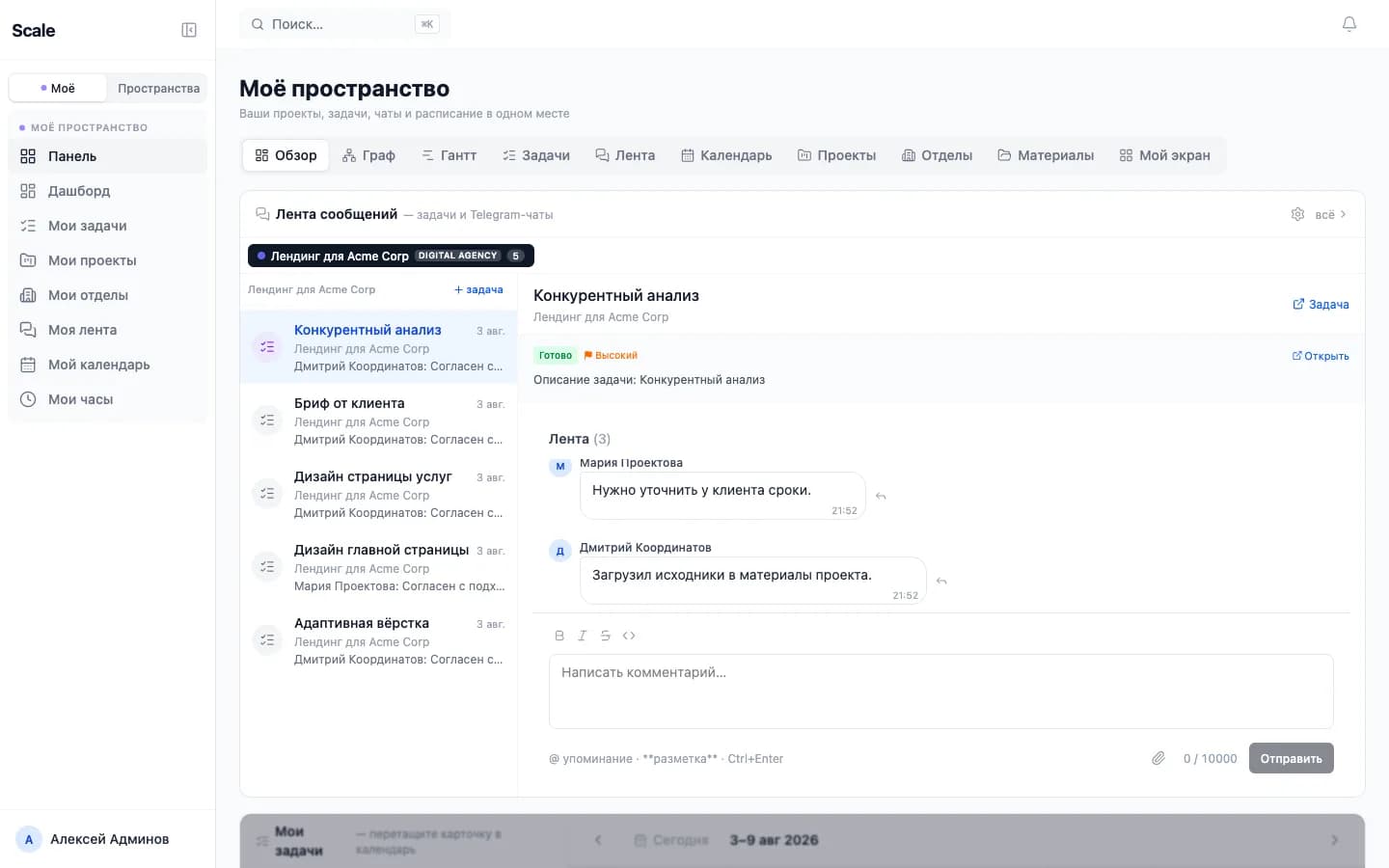The image size is (1389, 868).
Task: Go to Дашборд in the sidebar
Action: point(108,191)
